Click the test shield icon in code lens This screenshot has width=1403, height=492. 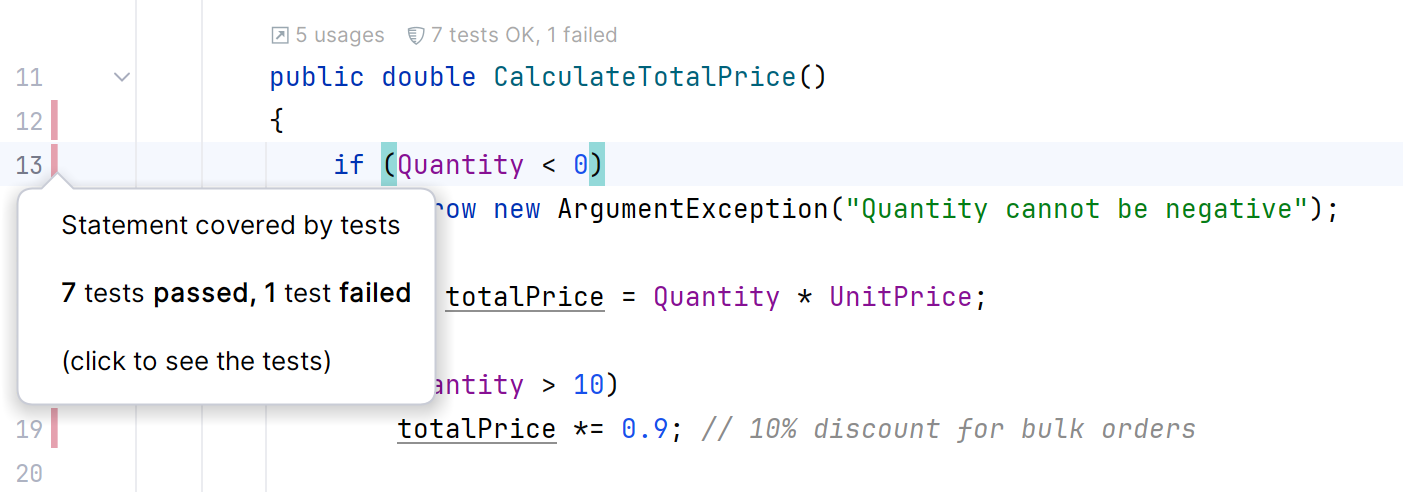point(416,36)
